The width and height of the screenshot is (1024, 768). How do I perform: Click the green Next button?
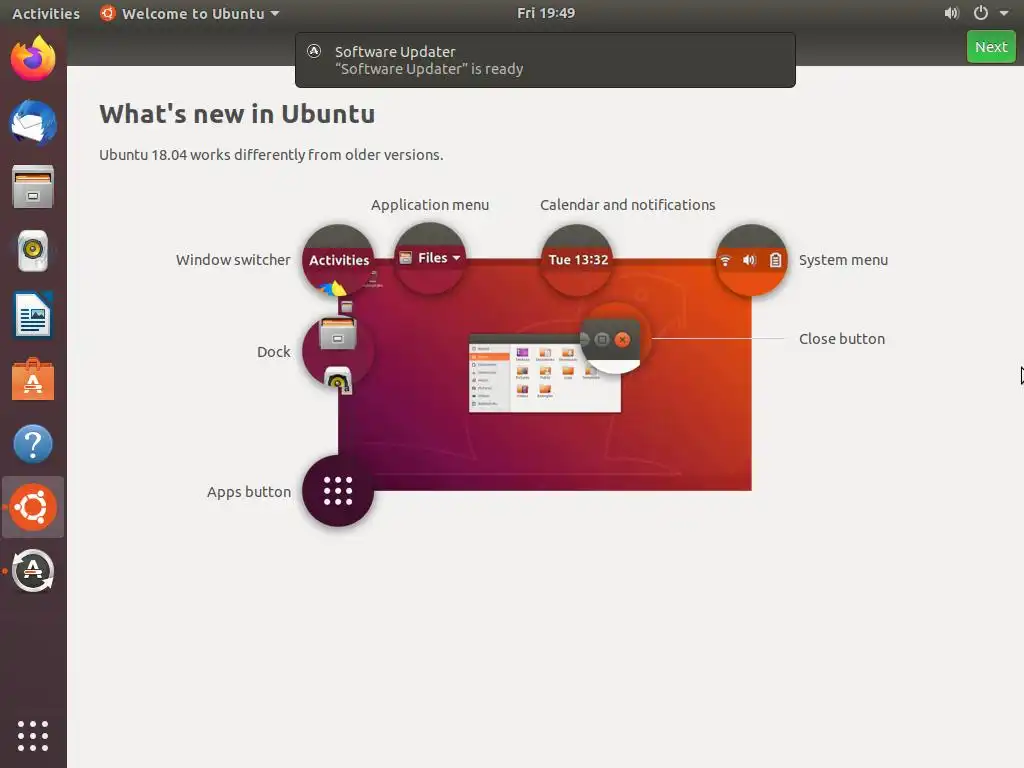tap(991, 47)
